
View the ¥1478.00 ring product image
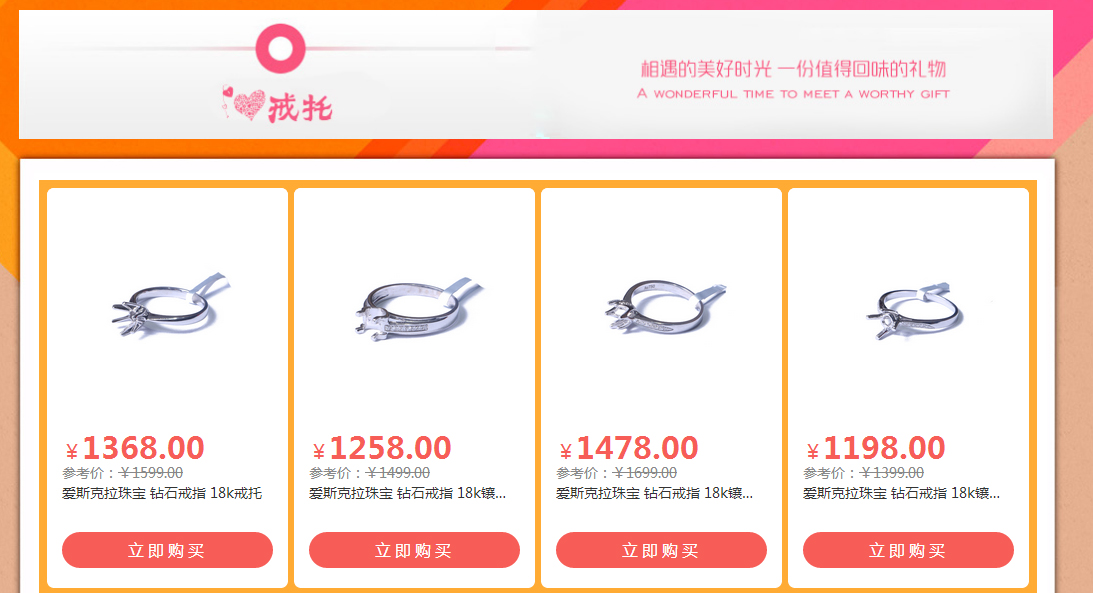[x=665, y=306]
